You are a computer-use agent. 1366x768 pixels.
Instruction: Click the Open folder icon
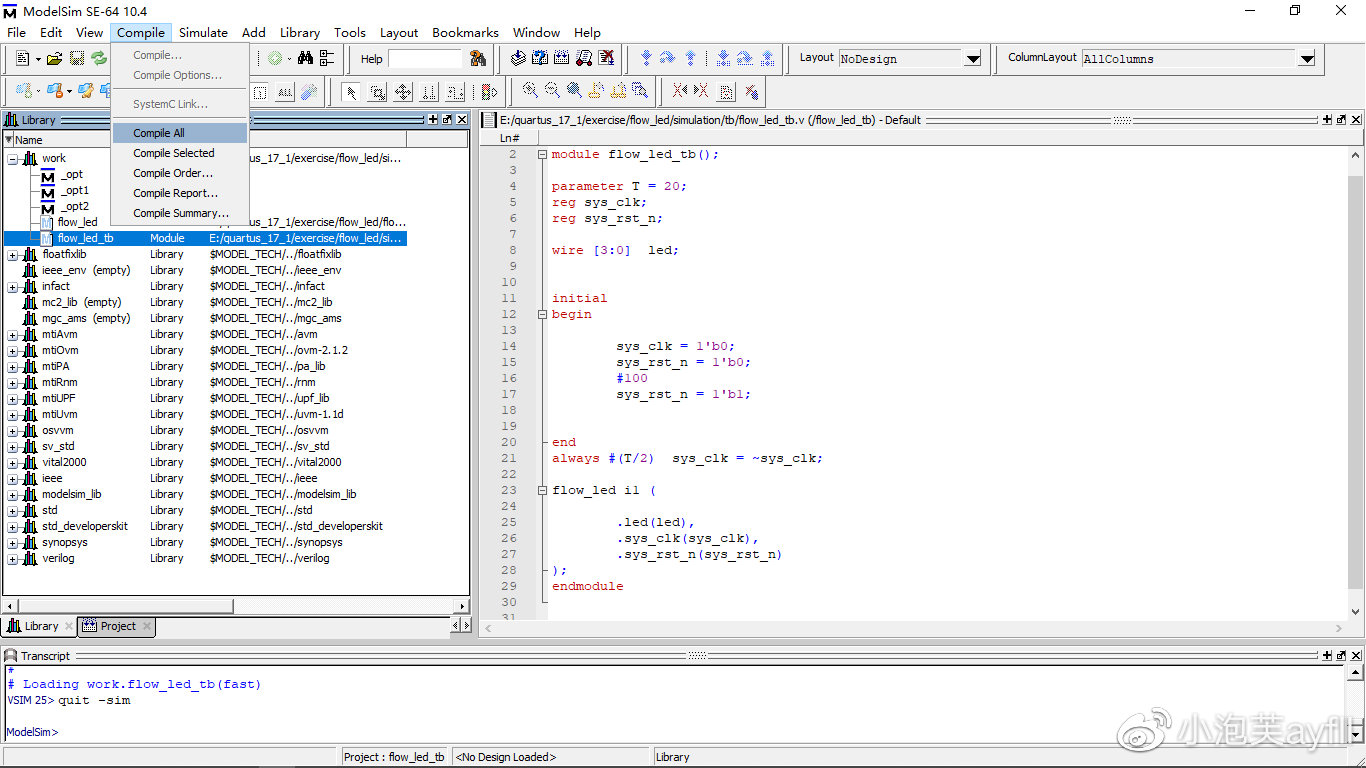click(54, 58)
